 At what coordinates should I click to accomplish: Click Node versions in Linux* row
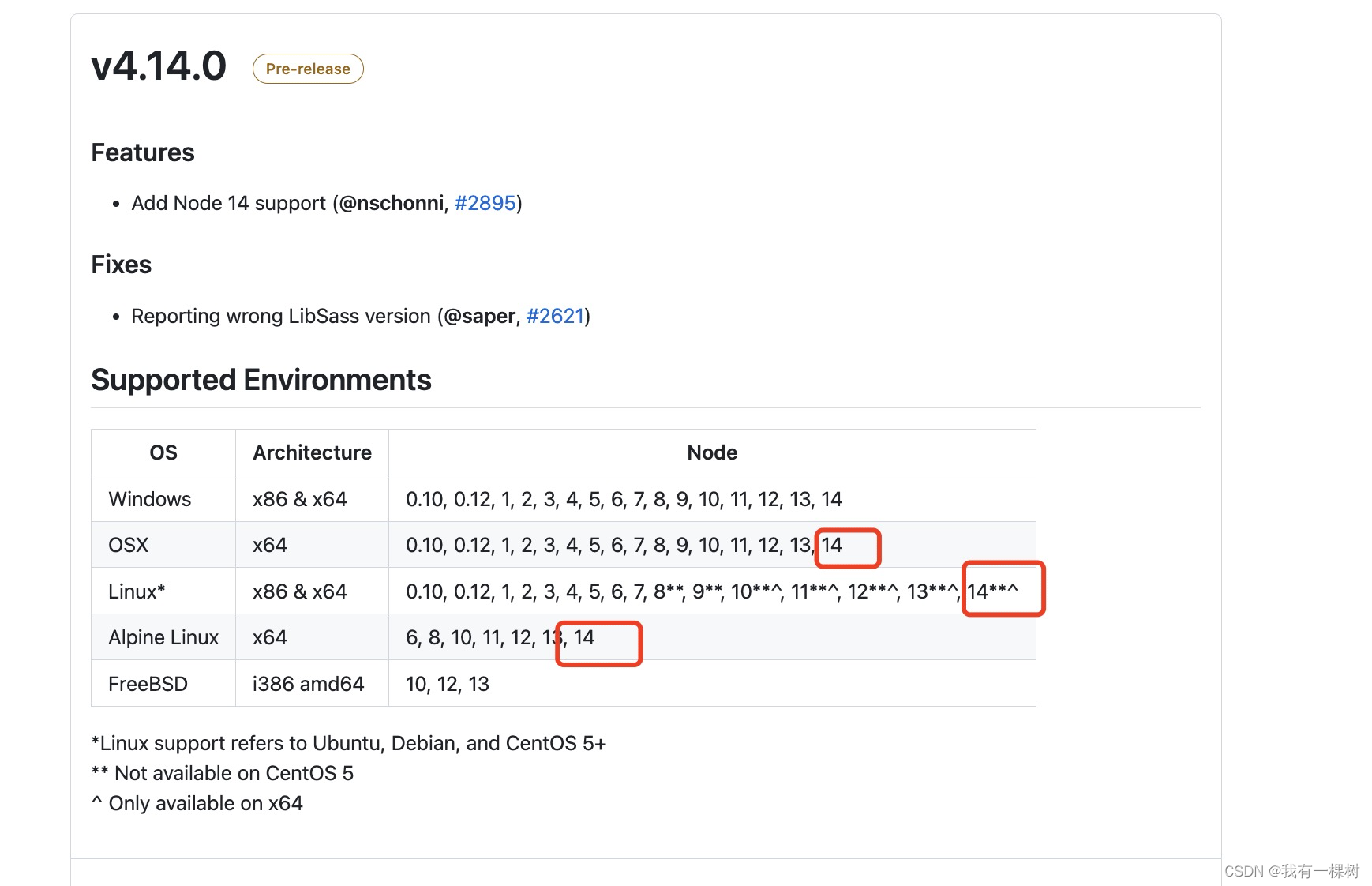[x=712, y=591]
